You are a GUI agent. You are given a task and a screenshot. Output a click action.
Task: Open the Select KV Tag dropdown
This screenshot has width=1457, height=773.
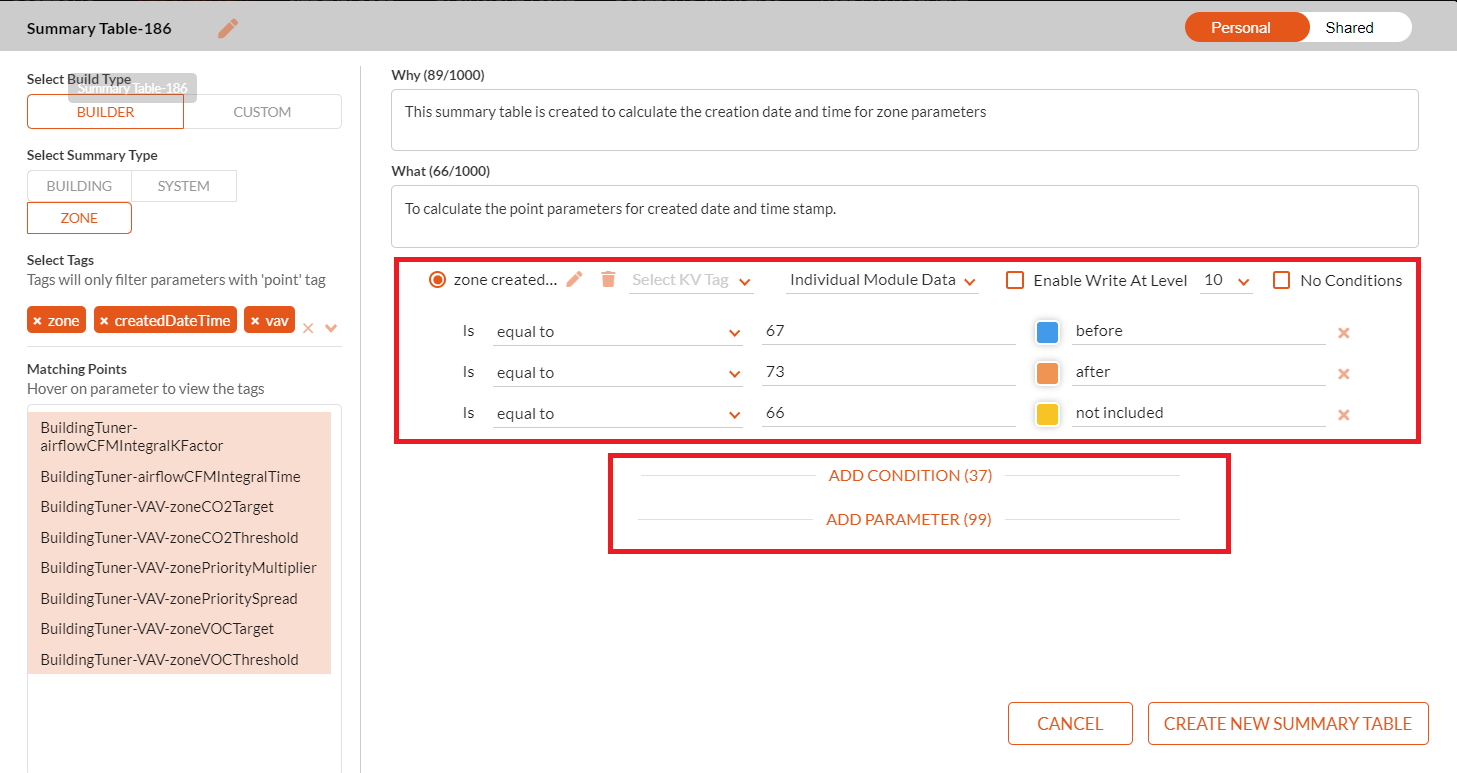click(691, 281)
